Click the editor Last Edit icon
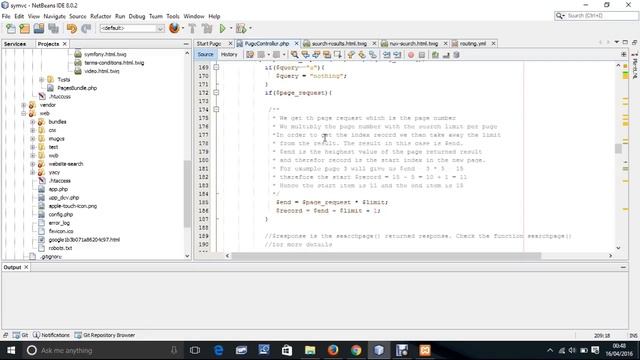This screenshot has width=640, height=360. pos(250,55)
